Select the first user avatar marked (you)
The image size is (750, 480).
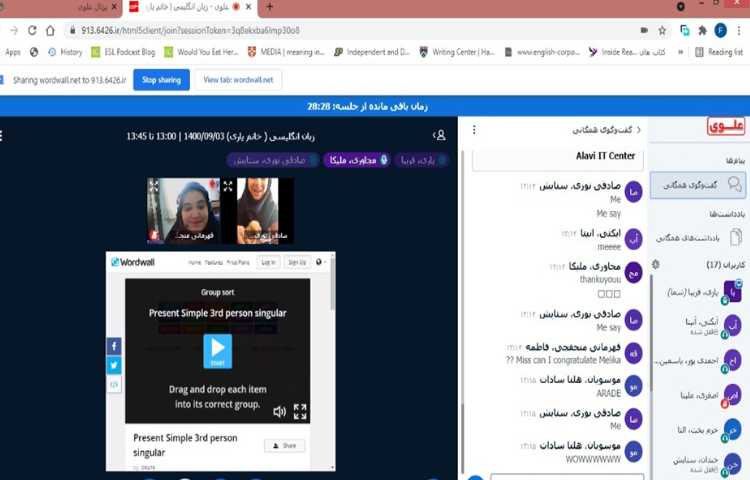pyautogui.click(x=733, y=292)
